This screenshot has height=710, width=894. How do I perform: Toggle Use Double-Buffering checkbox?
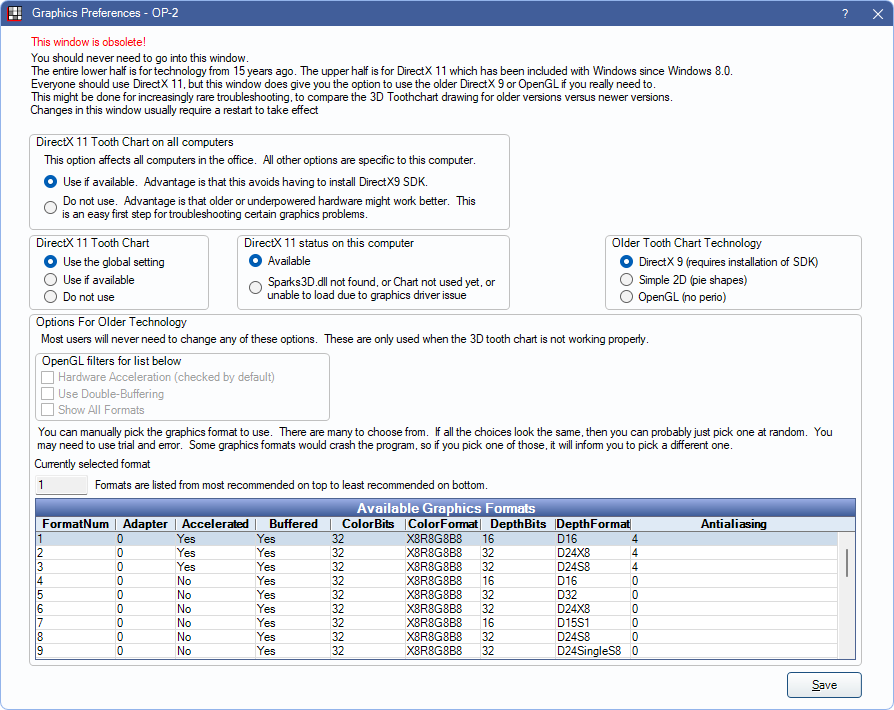(47, 394)
